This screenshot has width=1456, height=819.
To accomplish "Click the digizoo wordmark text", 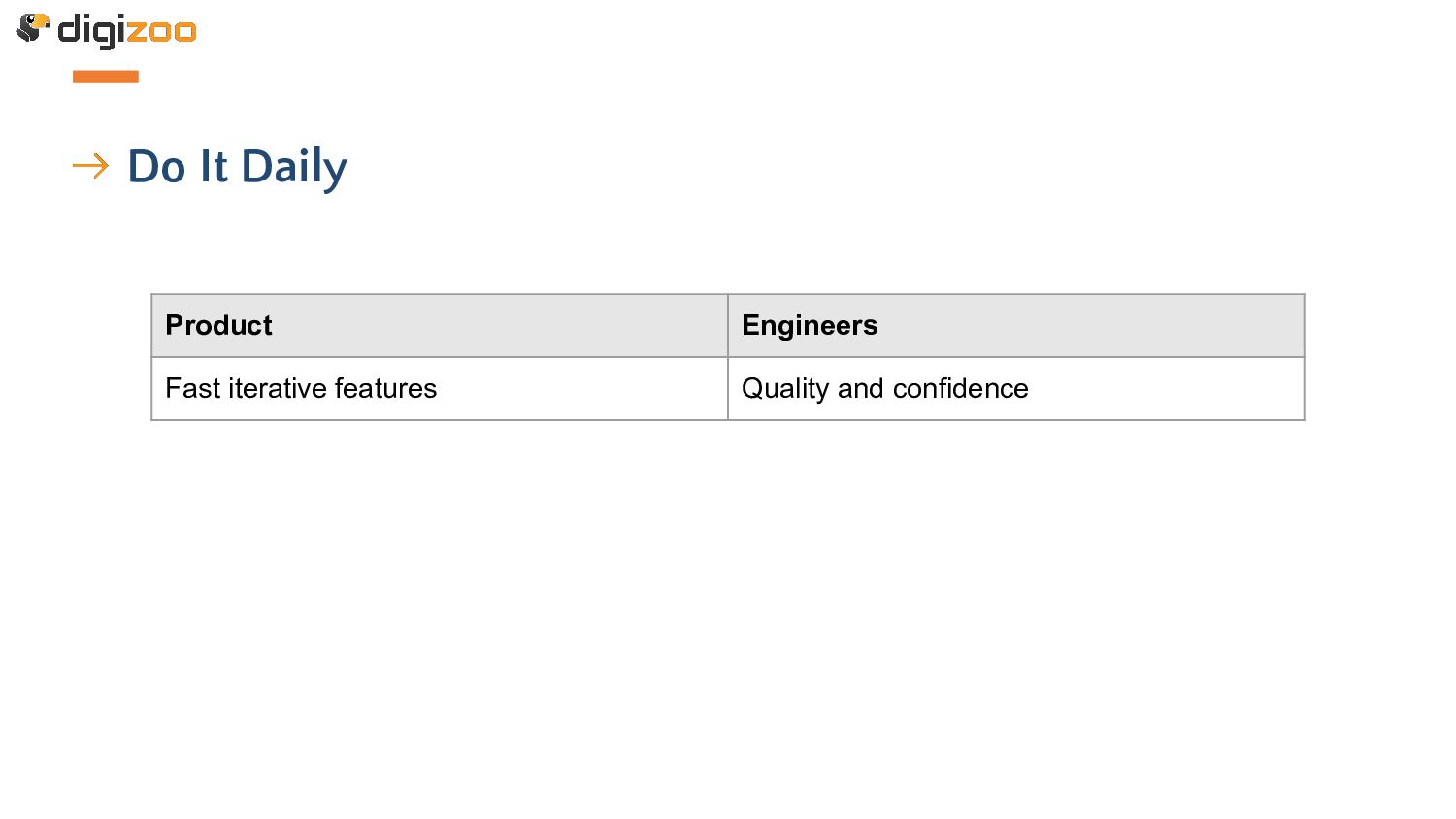I will click(127, 31).
